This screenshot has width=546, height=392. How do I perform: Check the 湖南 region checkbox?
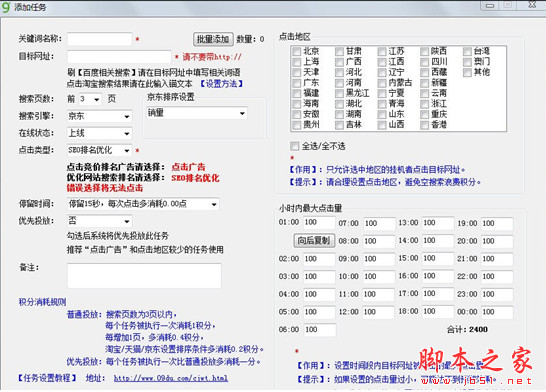coord(340,114)
